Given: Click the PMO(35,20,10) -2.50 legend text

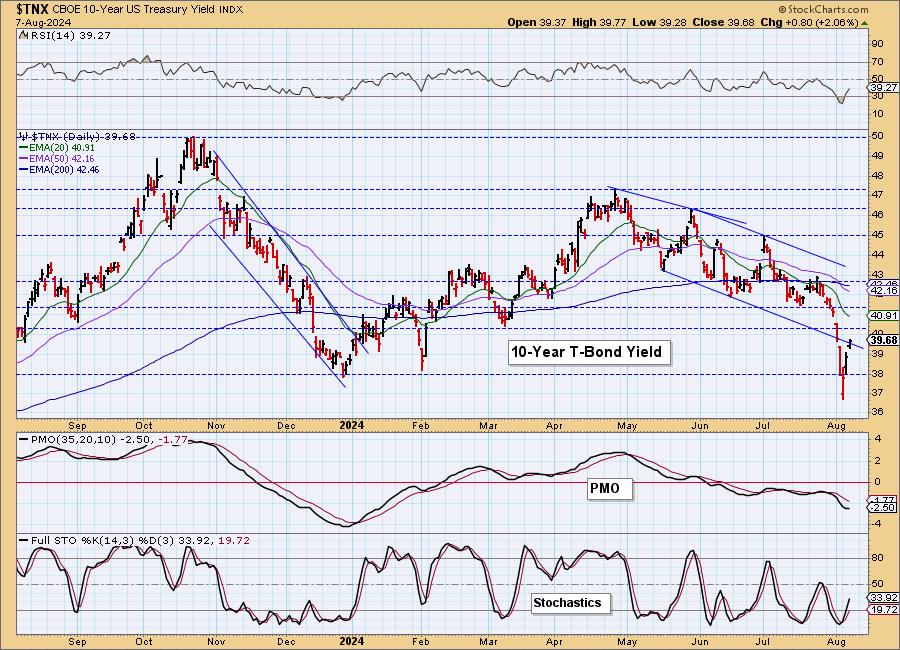Looking at the screenshot, I should 92,439.
